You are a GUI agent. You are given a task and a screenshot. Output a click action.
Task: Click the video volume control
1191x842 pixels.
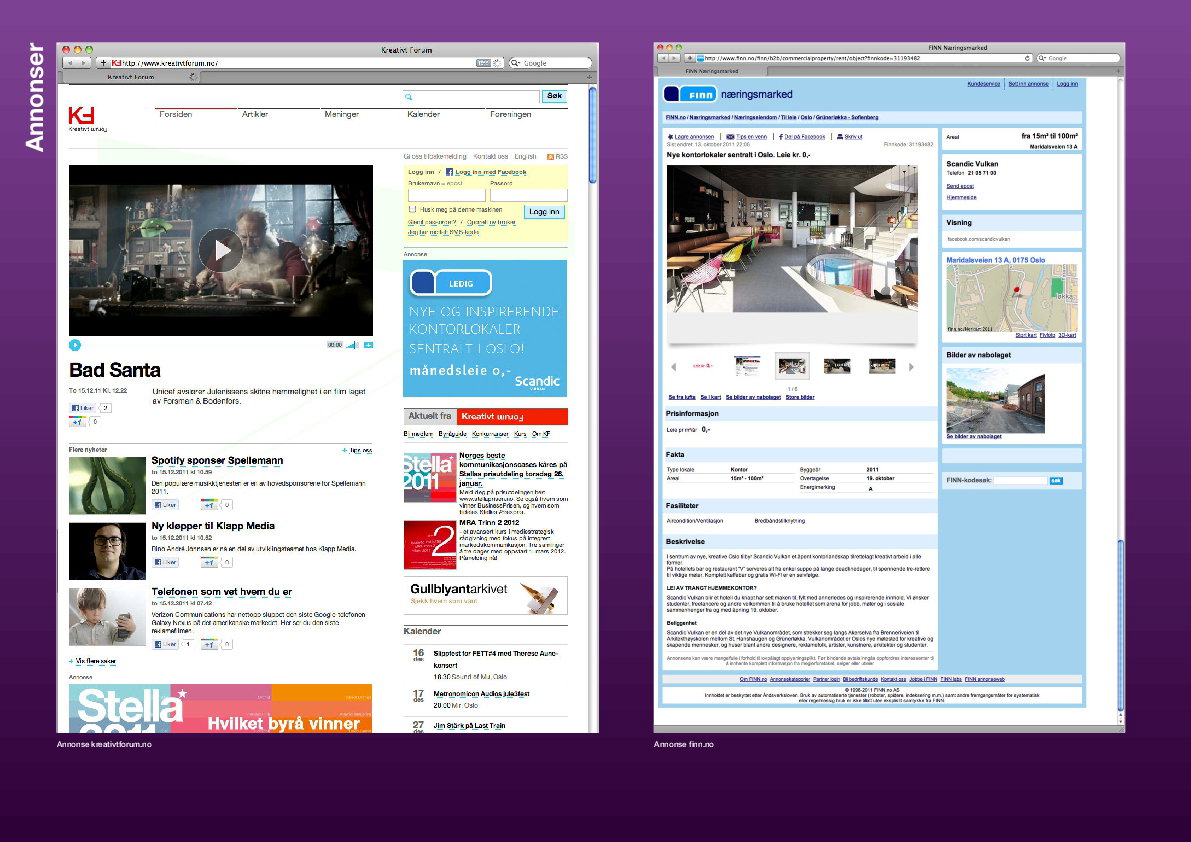point(352,345)
